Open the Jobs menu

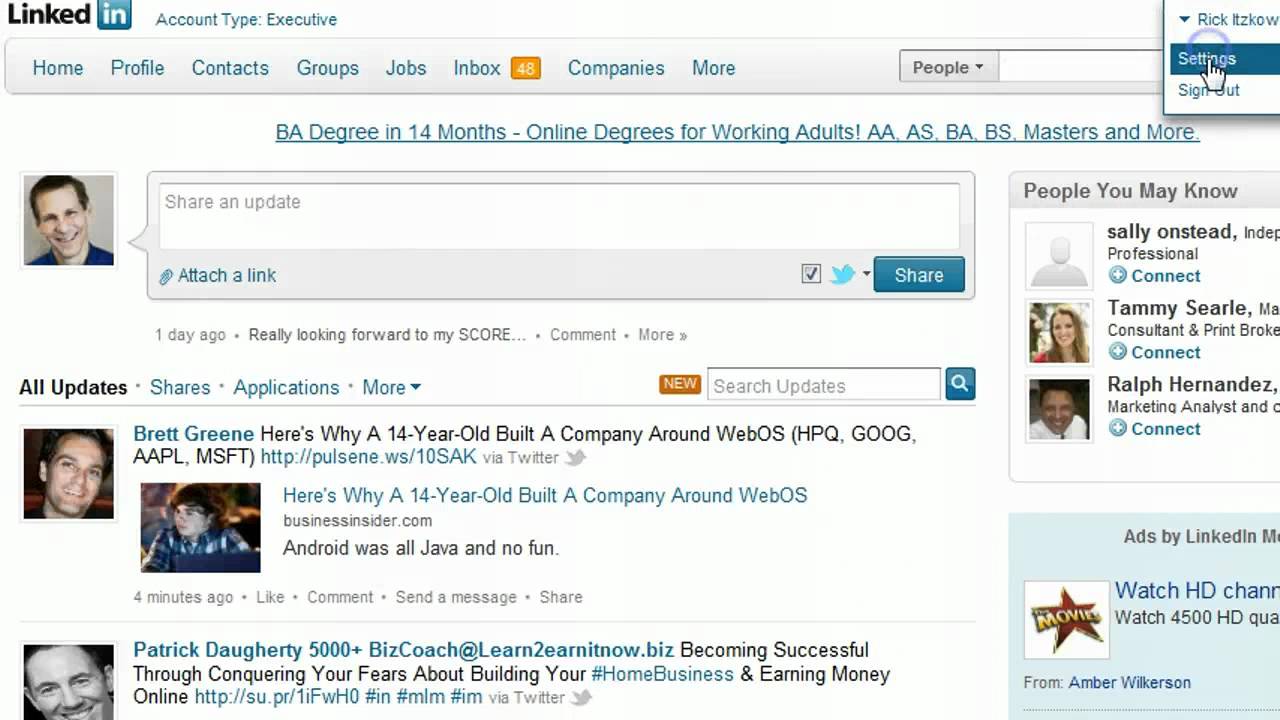[x=406, y=68]
